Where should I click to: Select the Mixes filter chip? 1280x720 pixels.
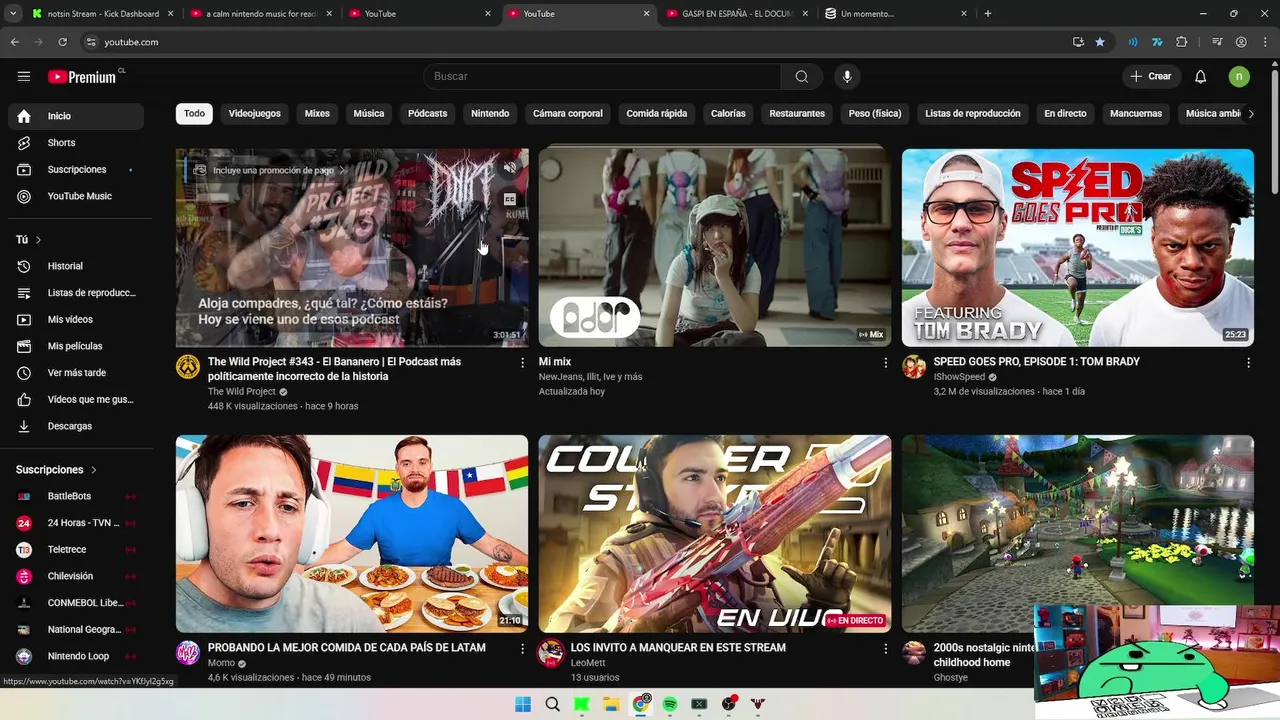pos(317,114)
